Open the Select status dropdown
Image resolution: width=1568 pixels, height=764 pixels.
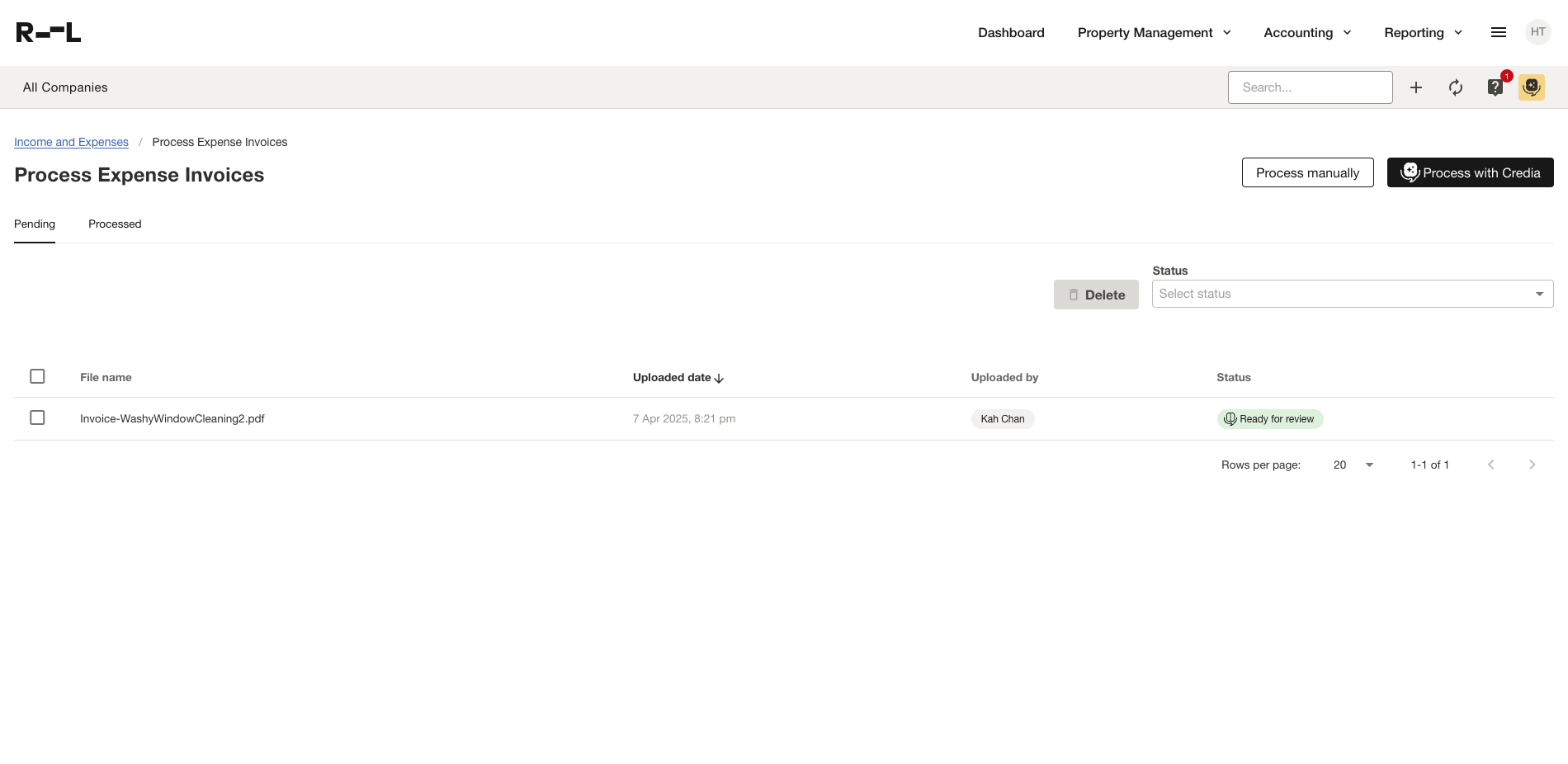[1353, 294]
